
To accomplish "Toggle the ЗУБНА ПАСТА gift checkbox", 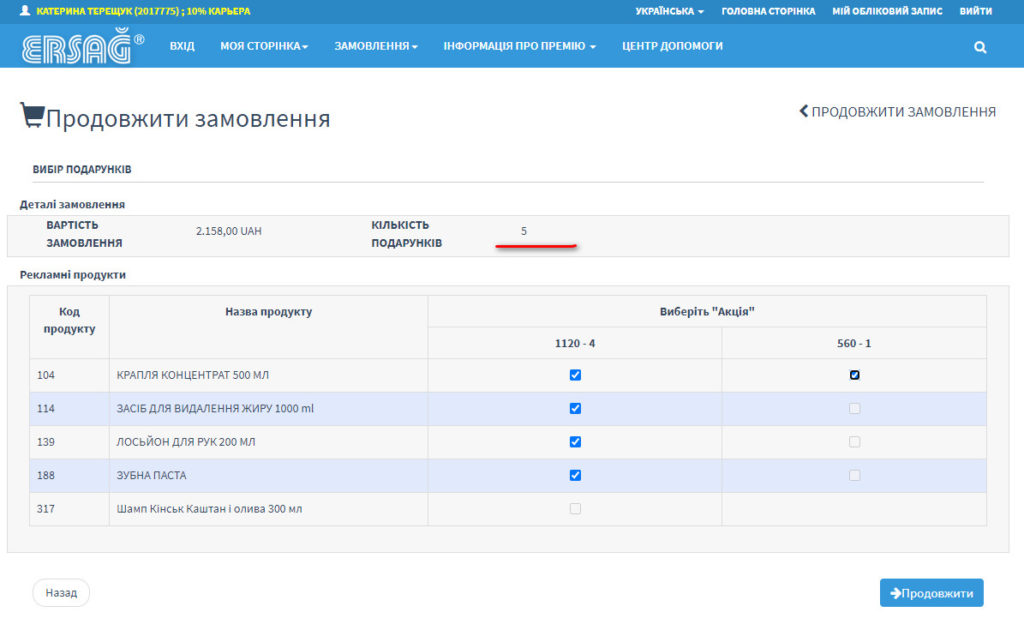I will pos(575,475).
